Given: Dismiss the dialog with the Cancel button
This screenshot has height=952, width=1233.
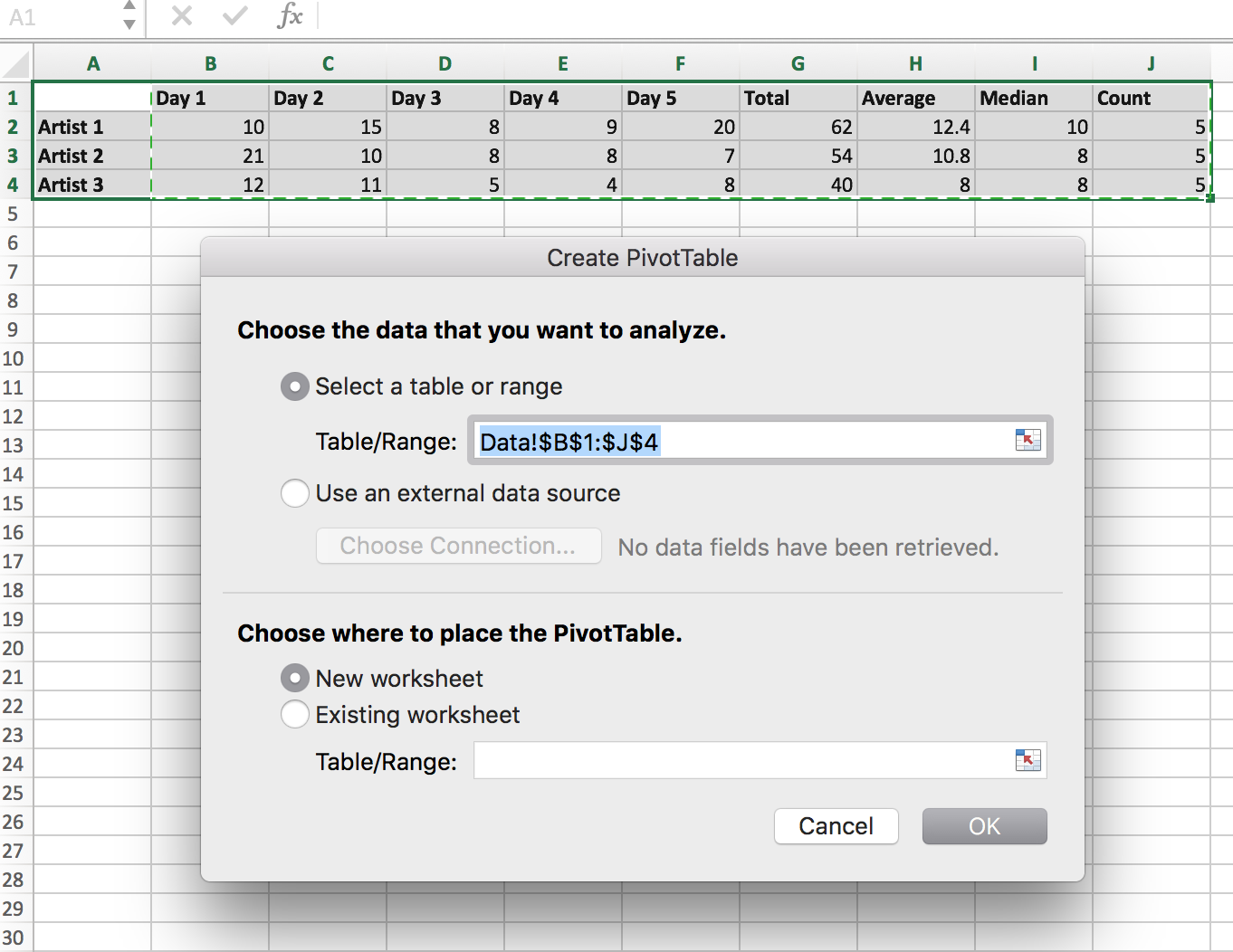Looking at the screenshot, I should click(x=836, y=826).
